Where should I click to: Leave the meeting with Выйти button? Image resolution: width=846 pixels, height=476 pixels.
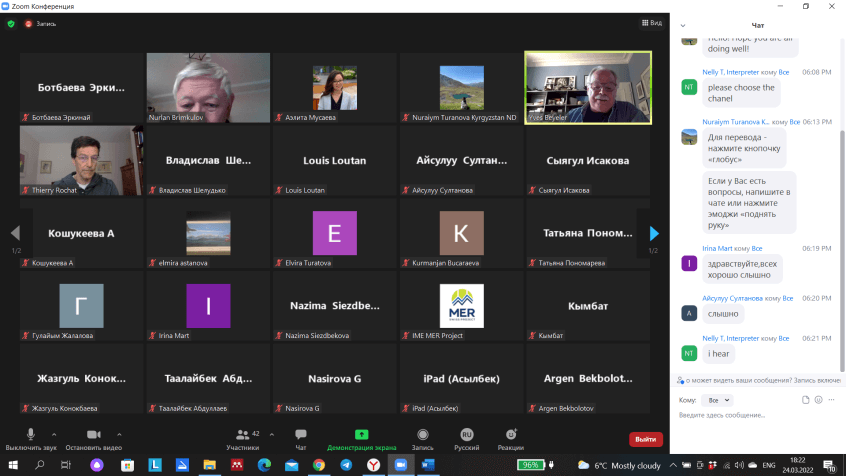645,439
